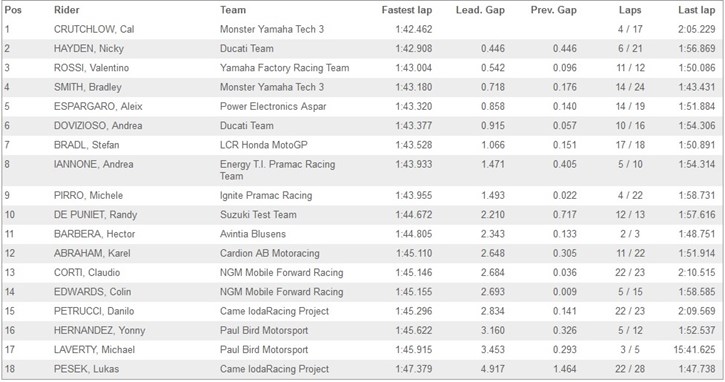Click the Team column header
Viewport: 725px width, 382px height.
point(233,10)
